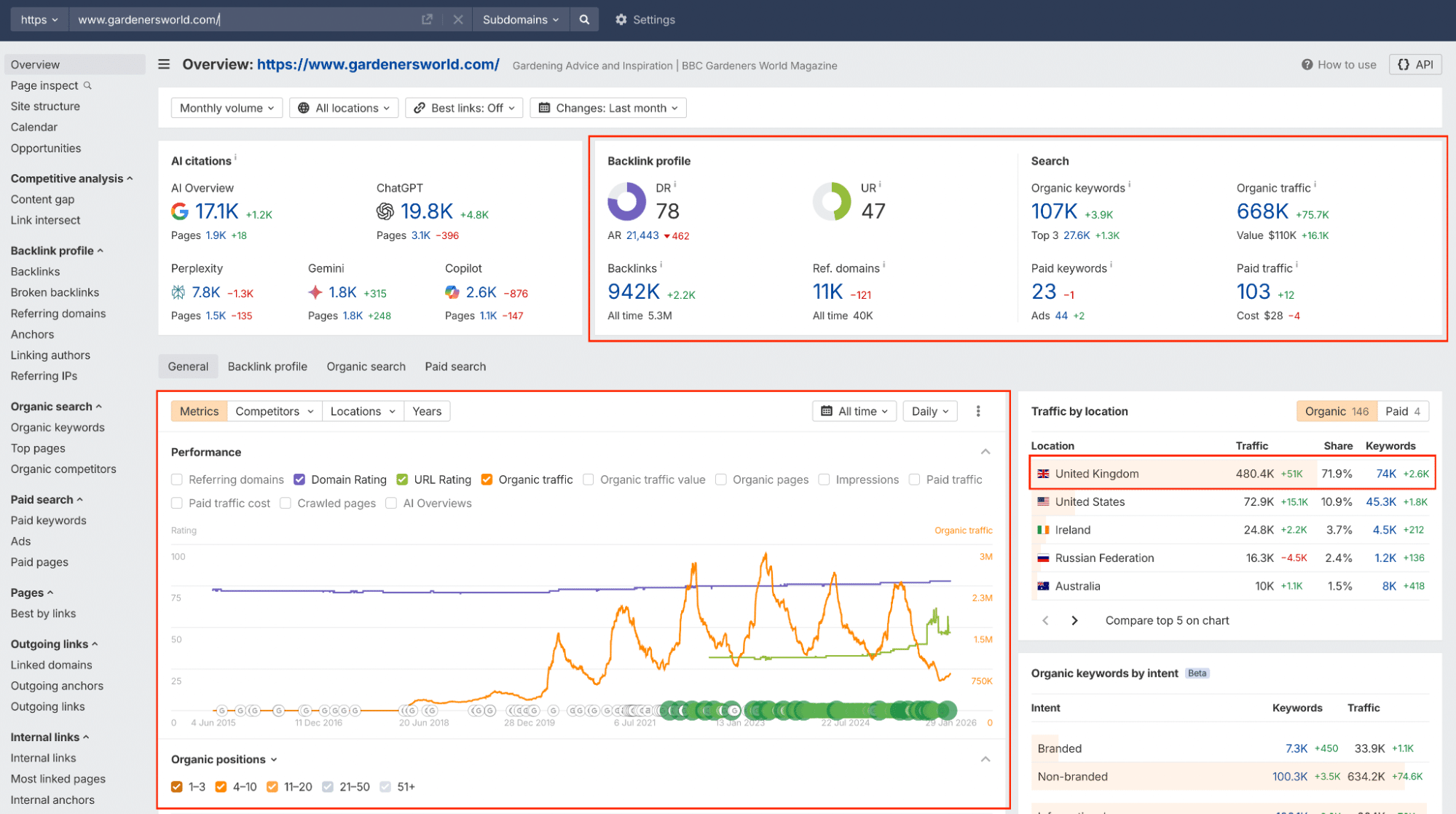Disable the Organic traffic metric checkbox
Screen dimensions: 1456x814
(x=486, y=480)
